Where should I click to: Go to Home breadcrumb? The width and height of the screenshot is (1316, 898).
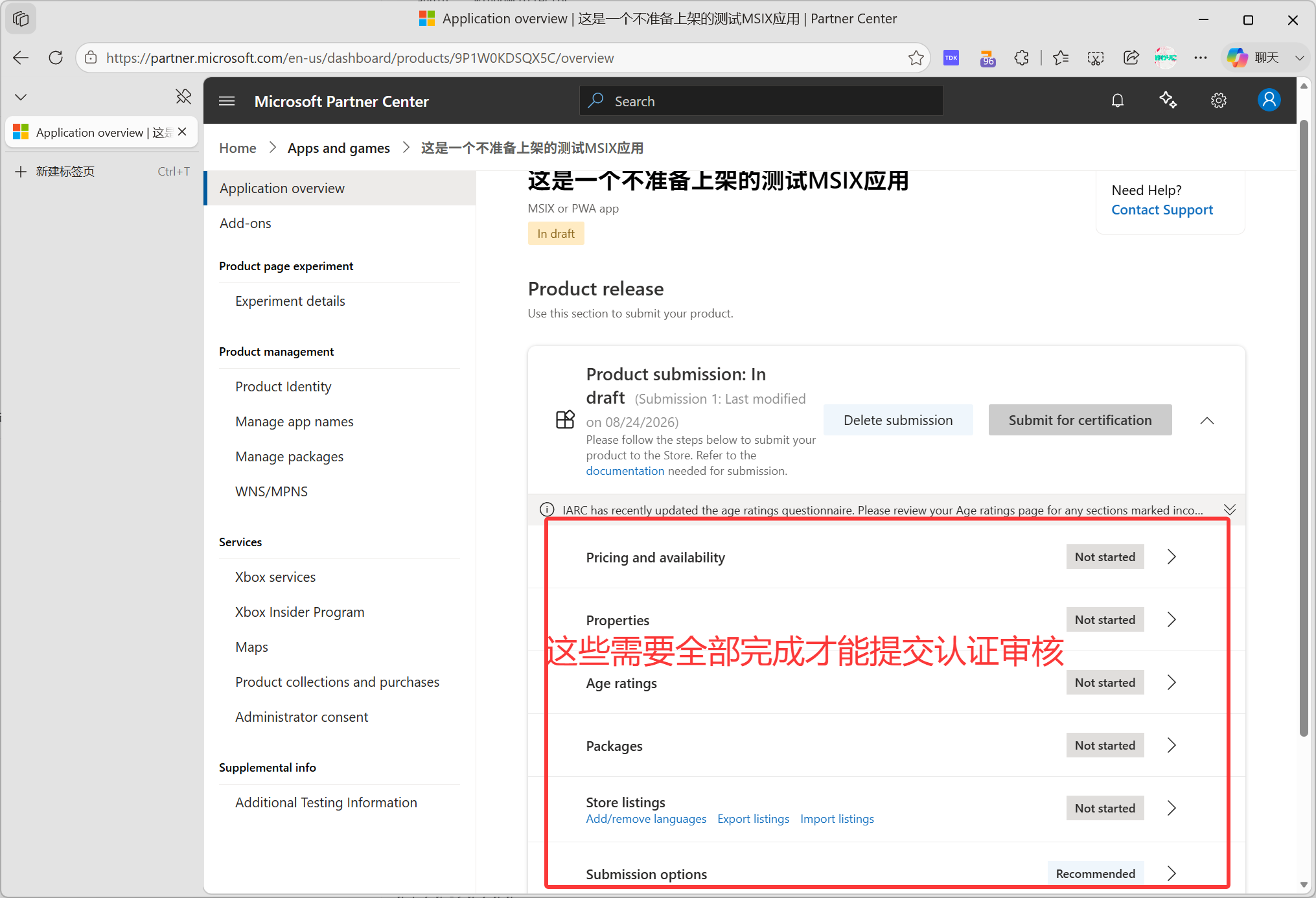point(238,148)
